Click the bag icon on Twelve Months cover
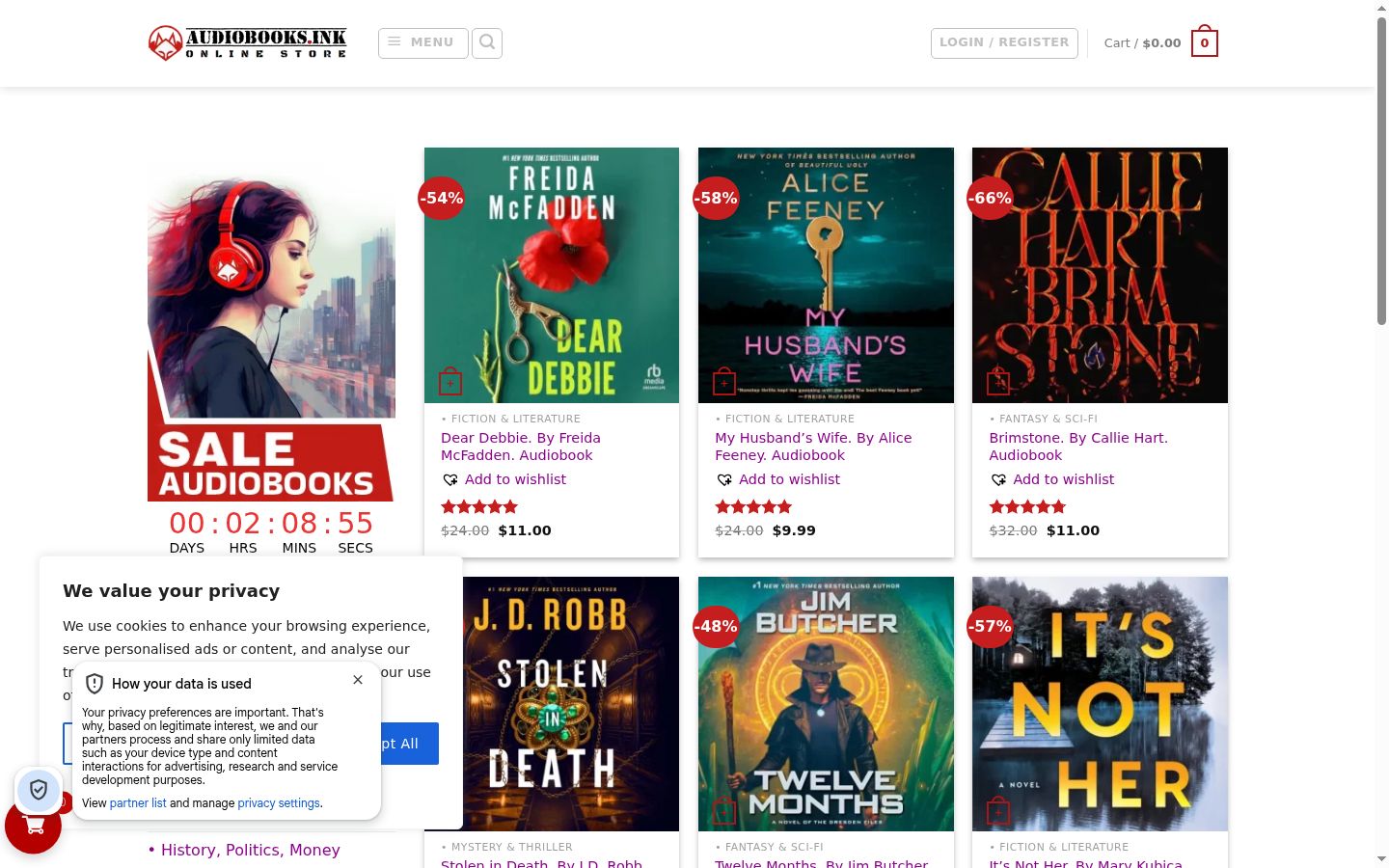This screenshot has width=1389, height=868. [x=724, y=811]
